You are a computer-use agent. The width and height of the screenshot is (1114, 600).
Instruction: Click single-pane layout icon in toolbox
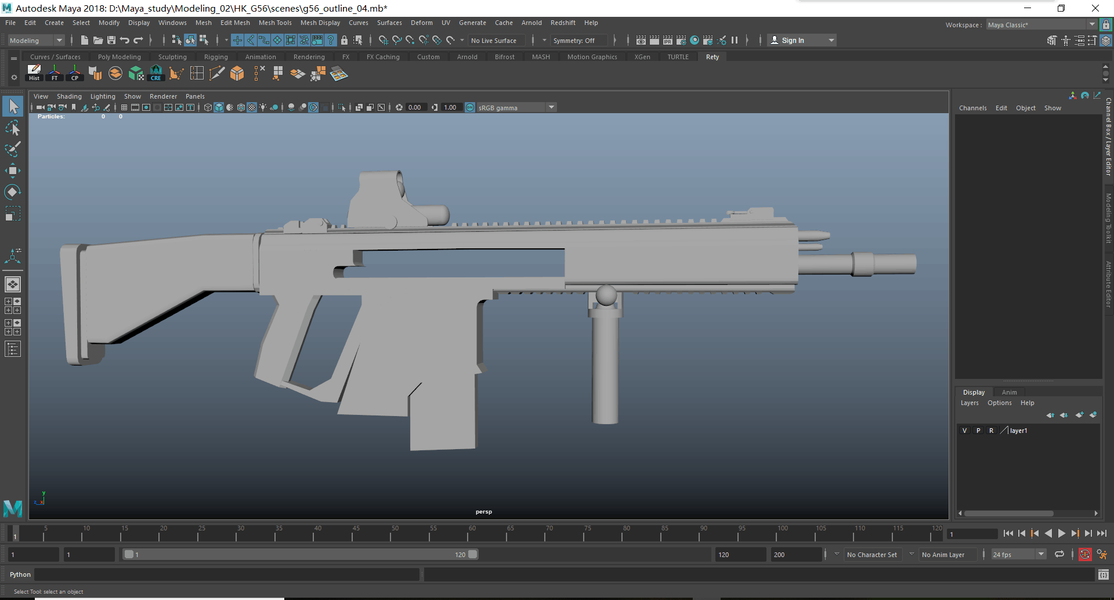point(13,284)
